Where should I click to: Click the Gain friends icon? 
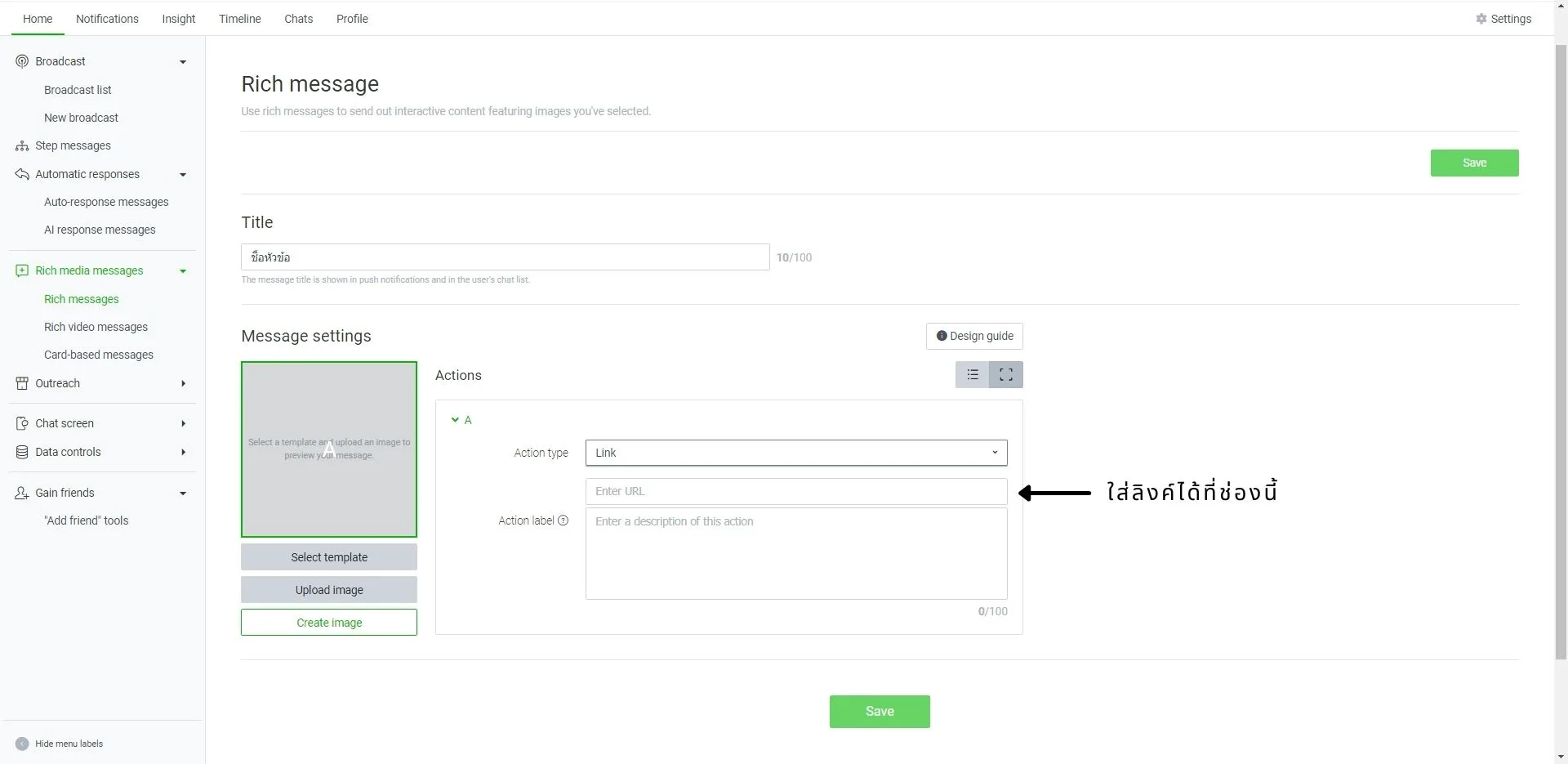[22, 493]
